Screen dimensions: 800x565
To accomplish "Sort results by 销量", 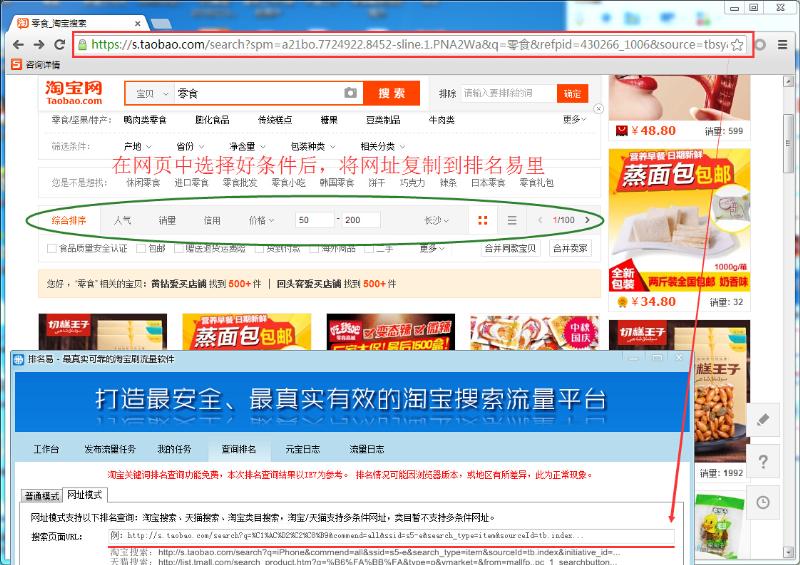I will point(167,220).
